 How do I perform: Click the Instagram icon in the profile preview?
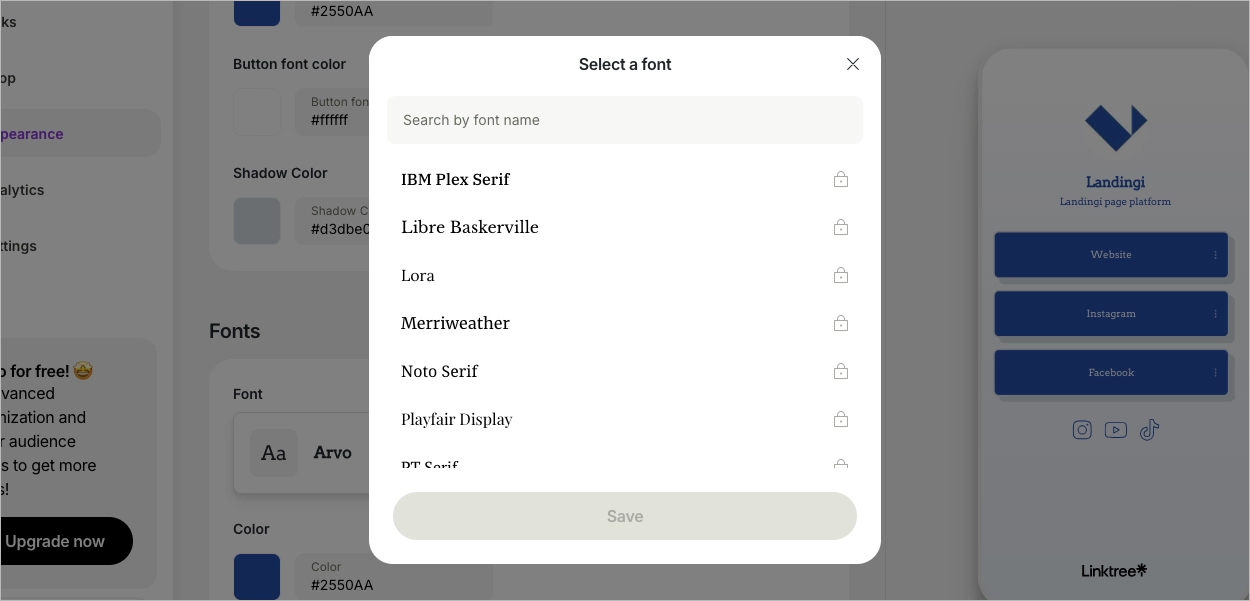tap(1082, 430)
